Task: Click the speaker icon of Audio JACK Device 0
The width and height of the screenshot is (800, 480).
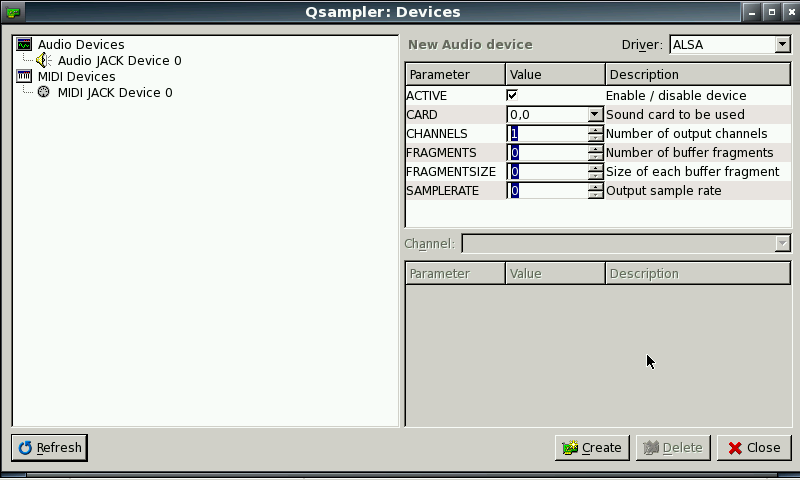Action: click(x=44, y=60)
